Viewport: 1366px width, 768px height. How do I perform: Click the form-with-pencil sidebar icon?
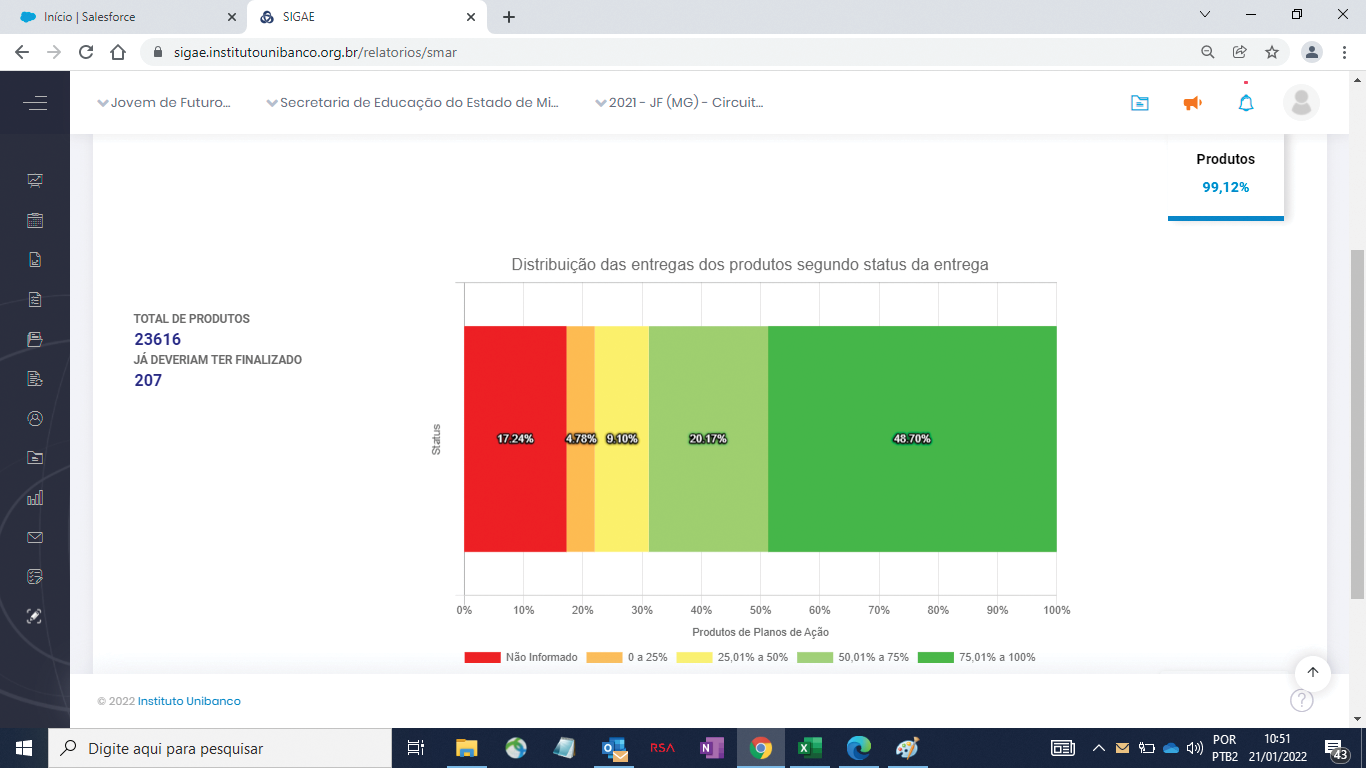pyautogui.click(x=35, y=577)
